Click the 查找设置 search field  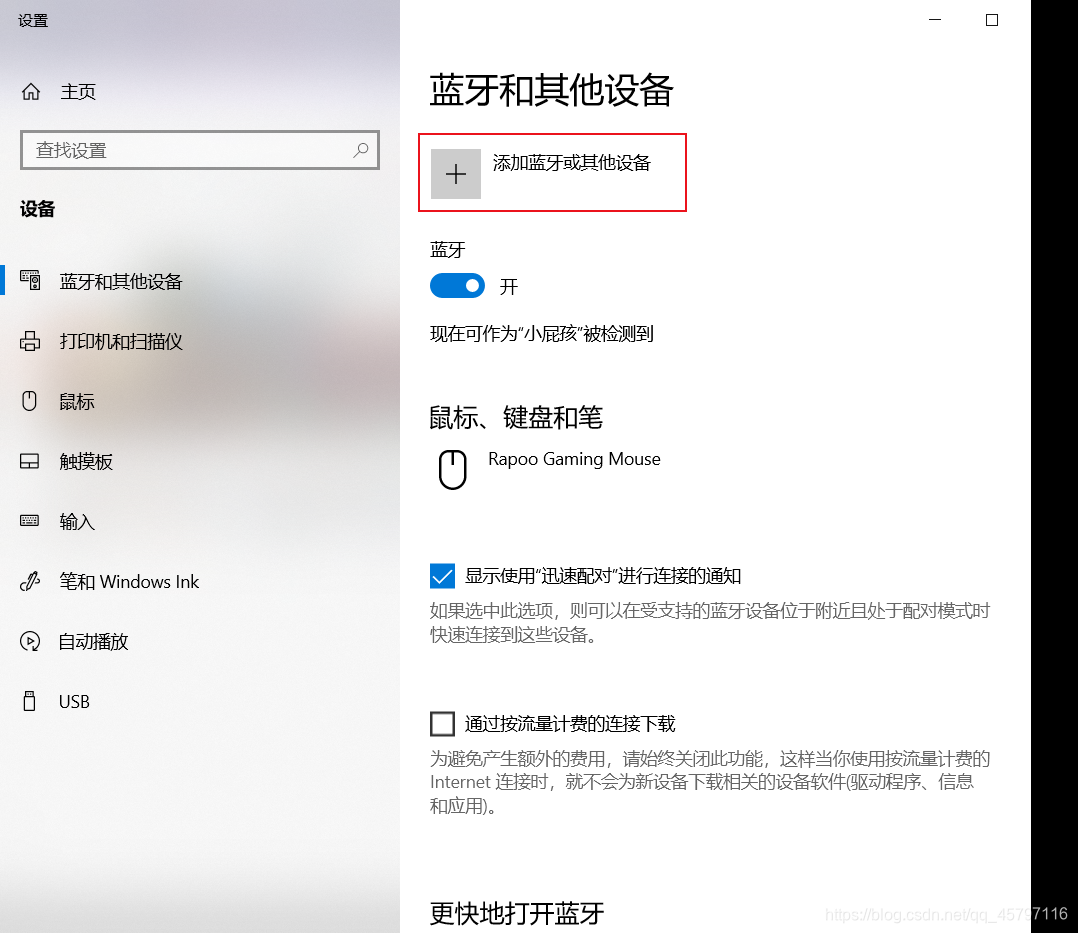[x=200, y=150]
